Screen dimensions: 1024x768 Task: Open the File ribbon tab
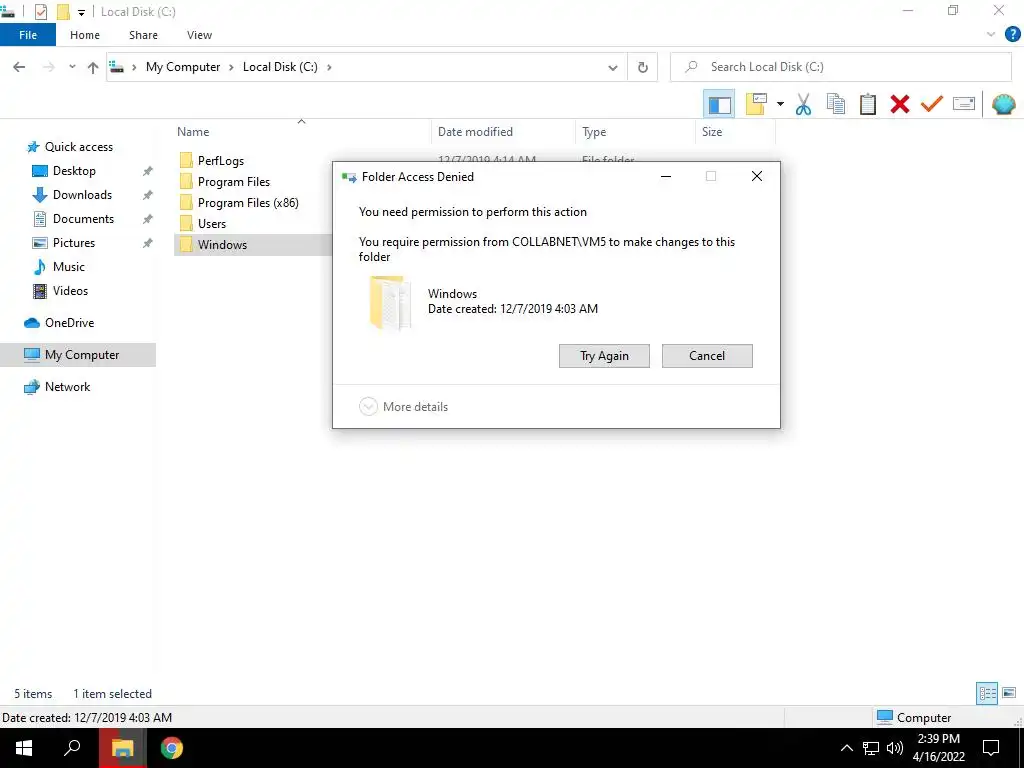[28, 35]
